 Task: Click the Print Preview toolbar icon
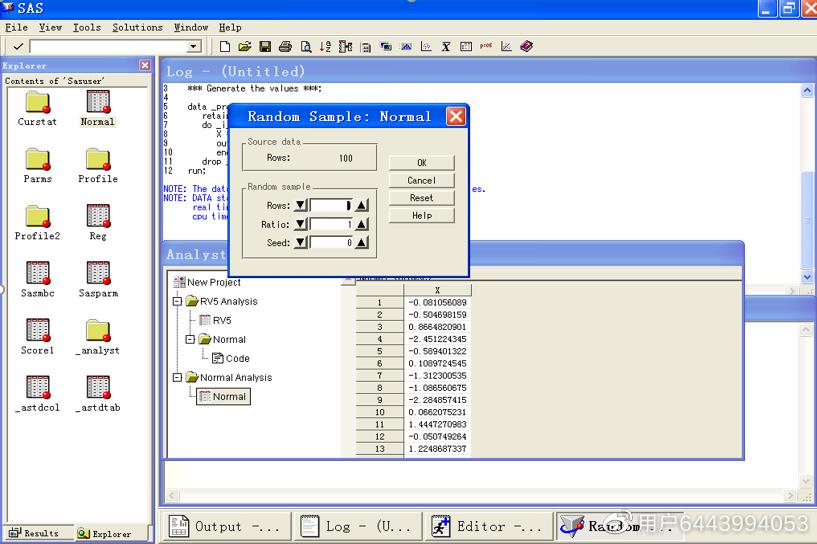tap(305, 46)
